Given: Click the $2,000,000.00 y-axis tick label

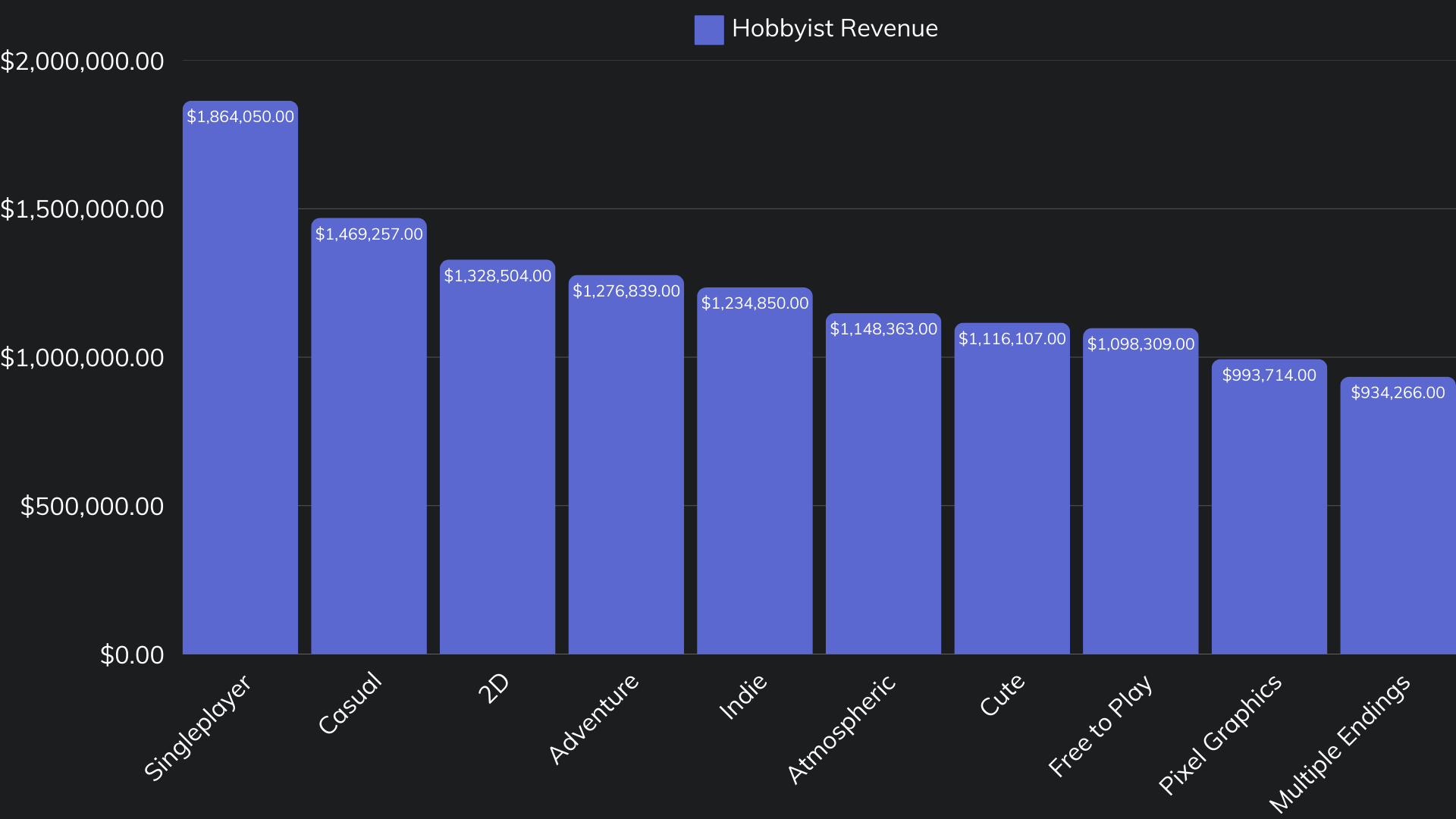Looking at the screenshot, I should tap(82, 61).
